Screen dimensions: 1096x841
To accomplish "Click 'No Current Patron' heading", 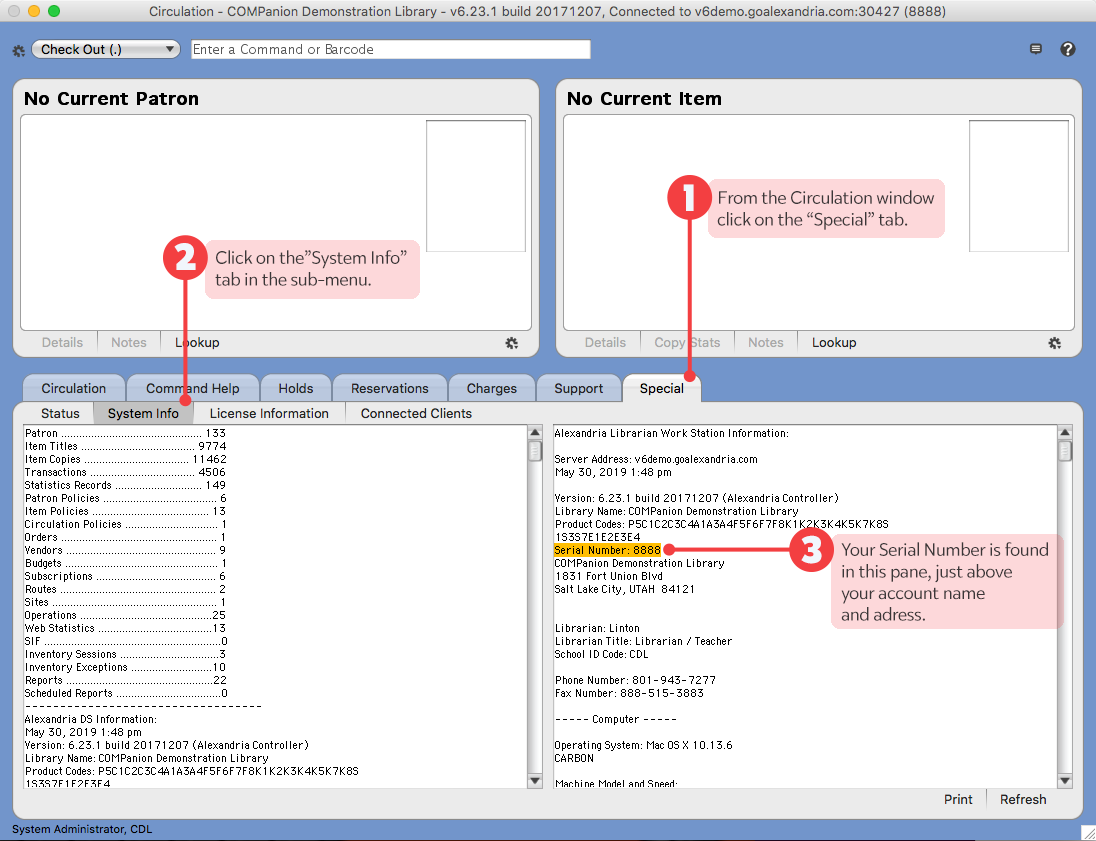I will [x=111, y=99].
